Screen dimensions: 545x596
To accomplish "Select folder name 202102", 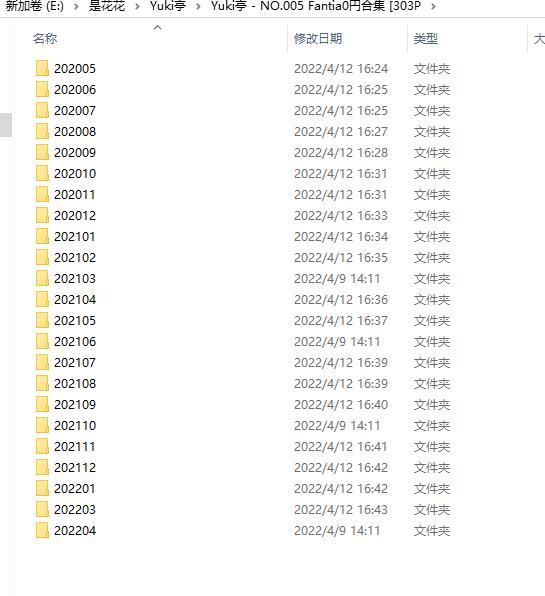I will 75,258.
